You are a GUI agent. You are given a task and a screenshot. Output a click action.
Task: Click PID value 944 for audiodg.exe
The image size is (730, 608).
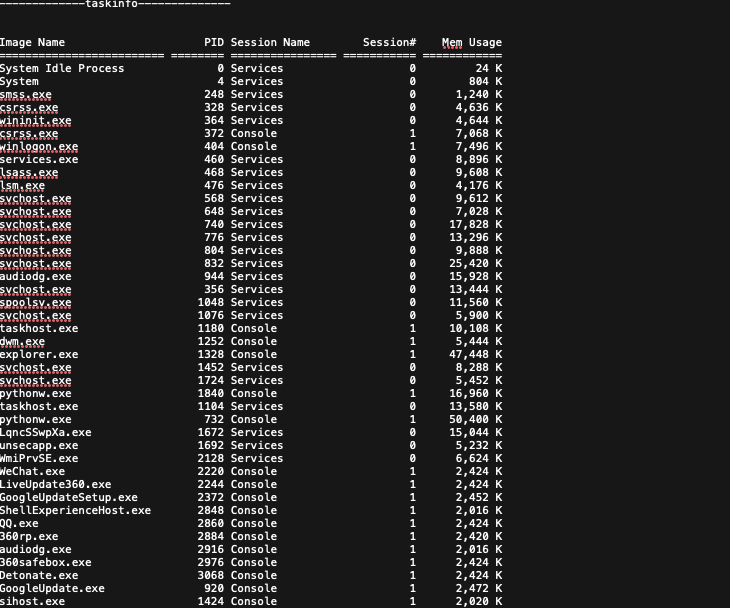(x=214, y=277)
